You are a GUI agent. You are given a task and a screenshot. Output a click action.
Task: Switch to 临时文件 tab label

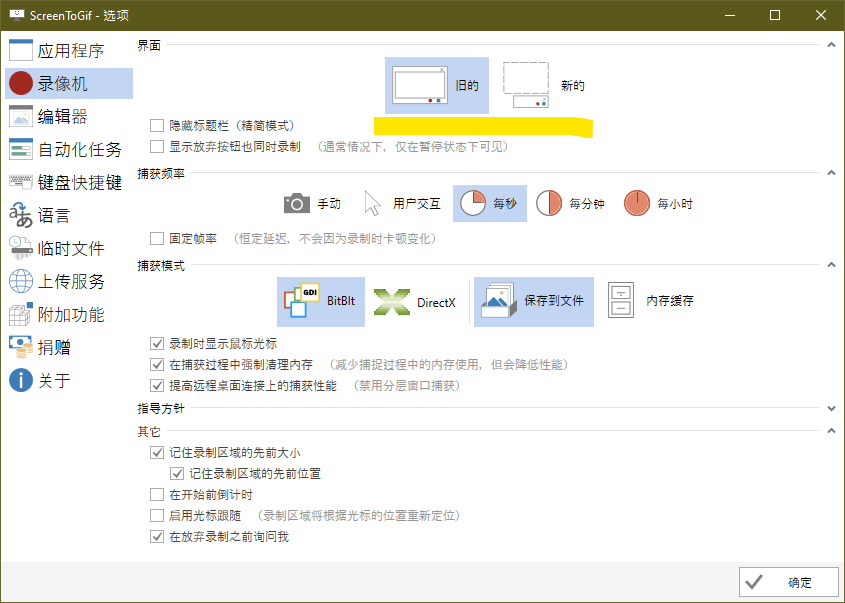pos(71,248)
